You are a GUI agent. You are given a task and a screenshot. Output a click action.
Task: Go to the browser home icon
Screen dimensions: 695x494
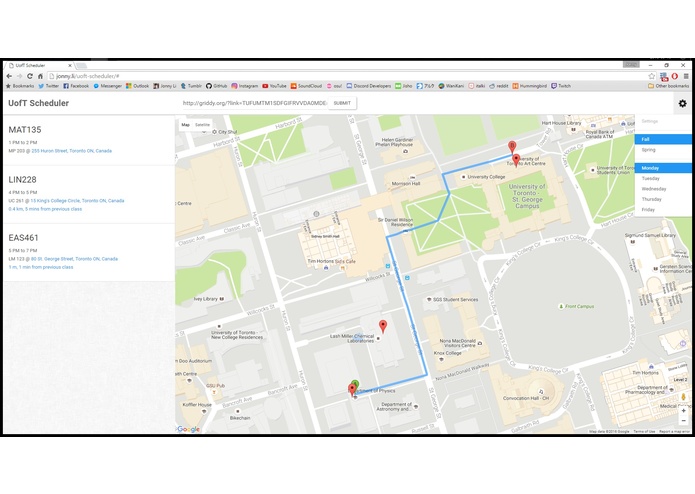tap(40, 76)
